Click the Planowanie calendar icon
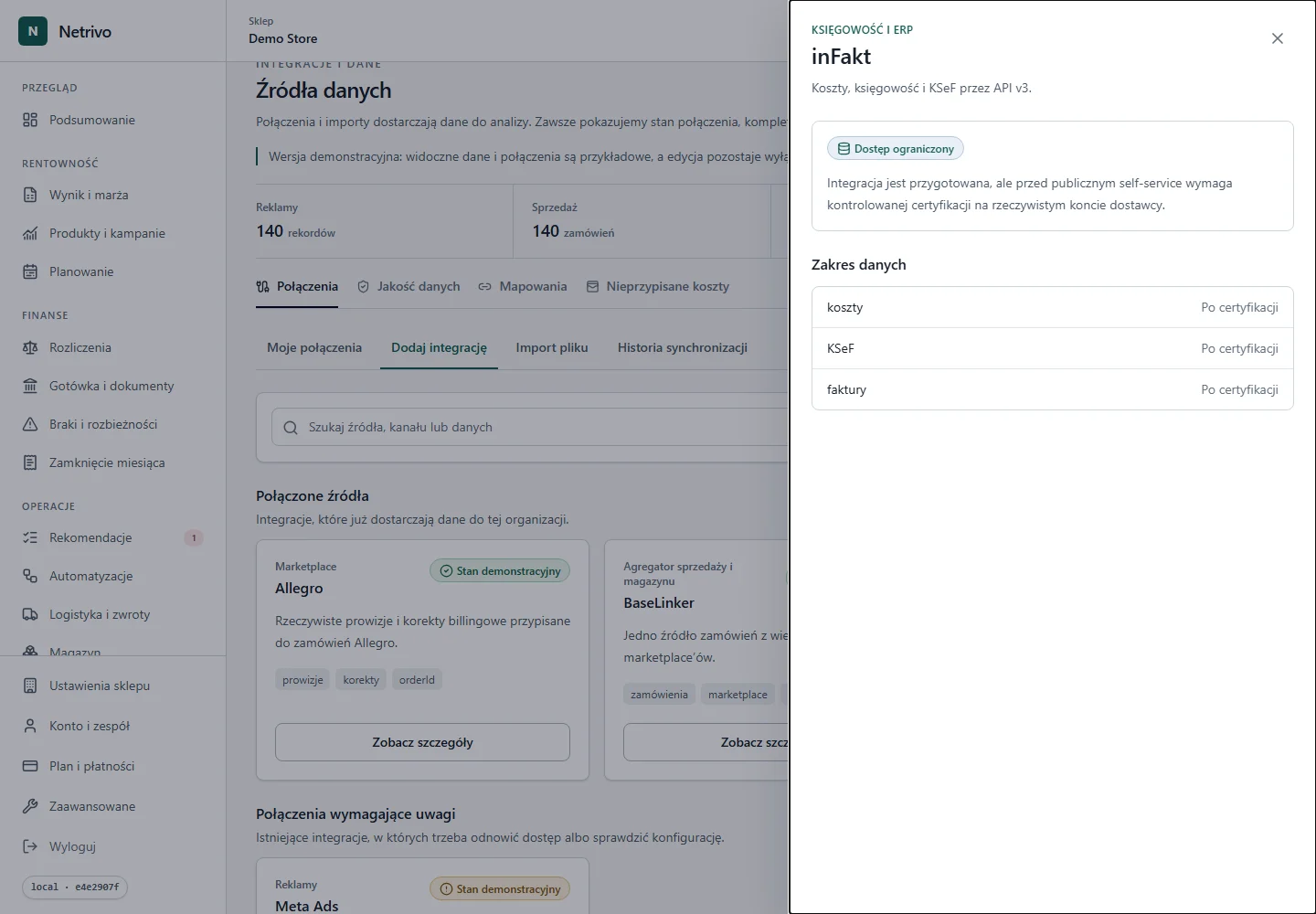1316x914 pixels. tap(30, 271)
